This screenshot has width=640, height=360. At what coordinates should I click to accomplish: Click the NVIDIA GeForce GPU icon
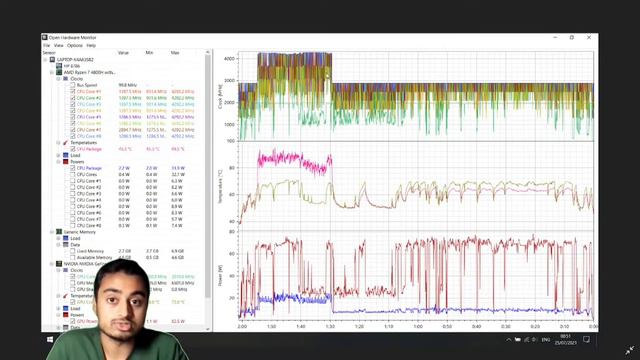click(x=59, y=264)
